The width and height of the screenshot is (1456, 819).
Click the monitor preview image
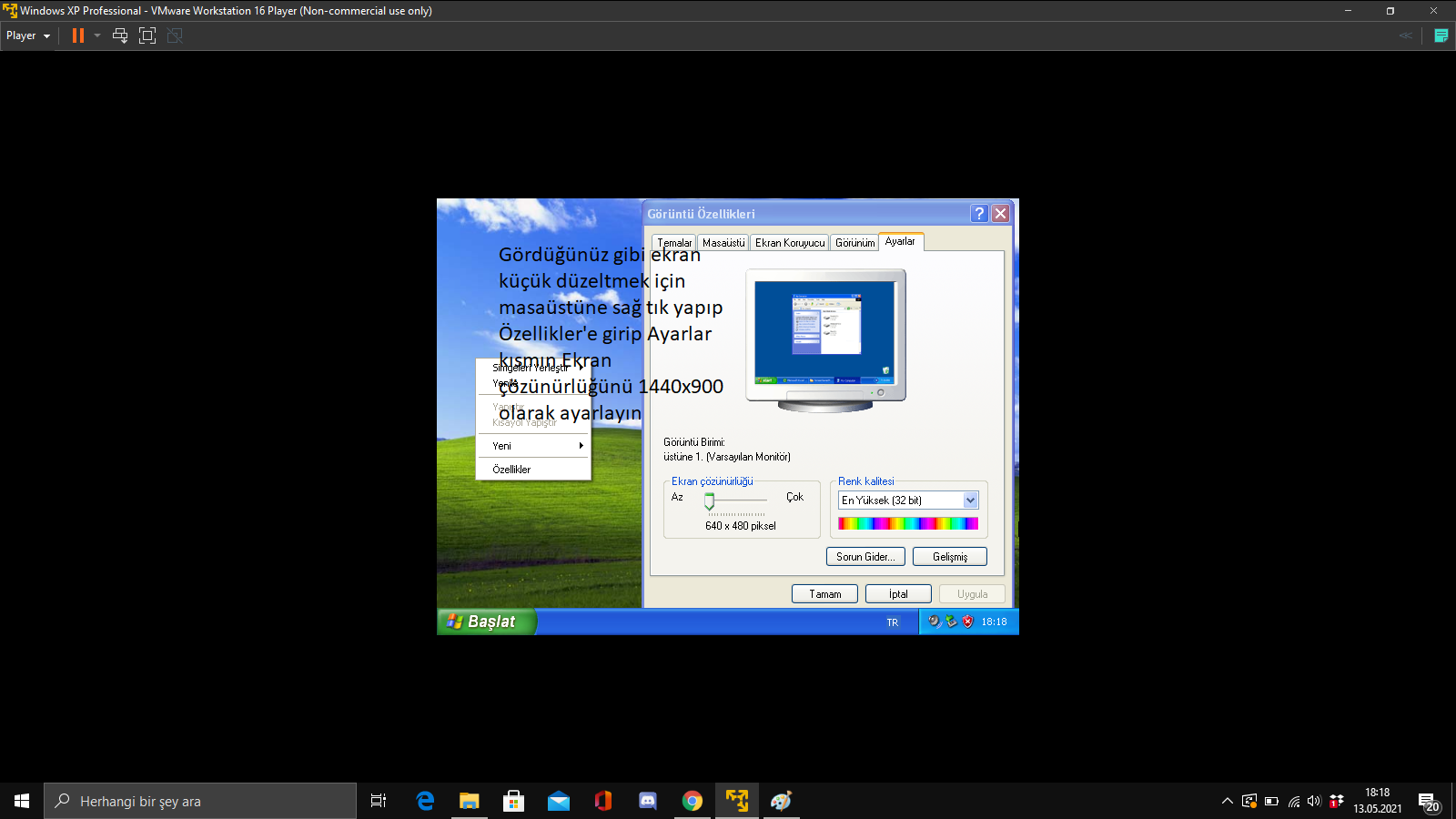(825, 340)
